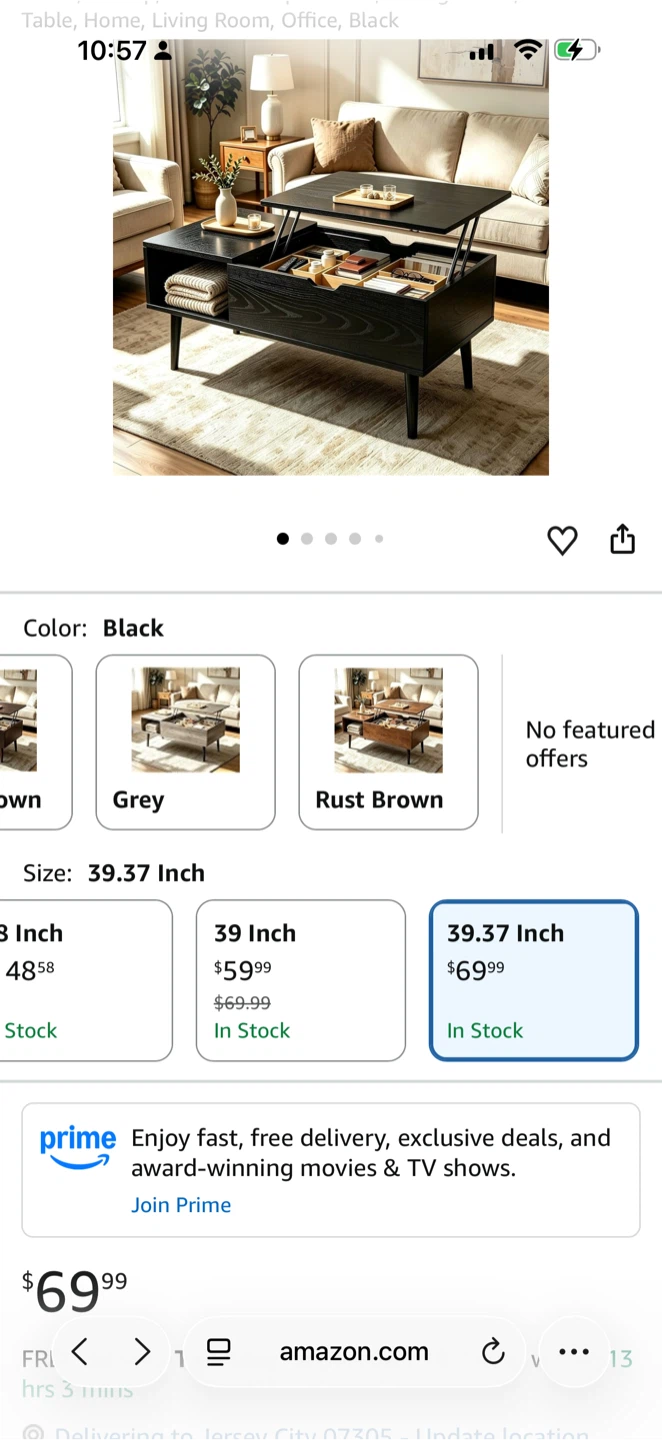Open the three-dots browser menu
The width and height of the screenshot is (662, 1440).
pos(574,1352)
